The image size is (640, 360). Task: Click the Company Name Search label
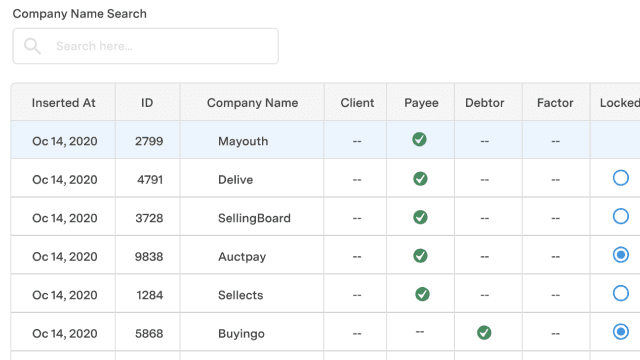point(80,13)
